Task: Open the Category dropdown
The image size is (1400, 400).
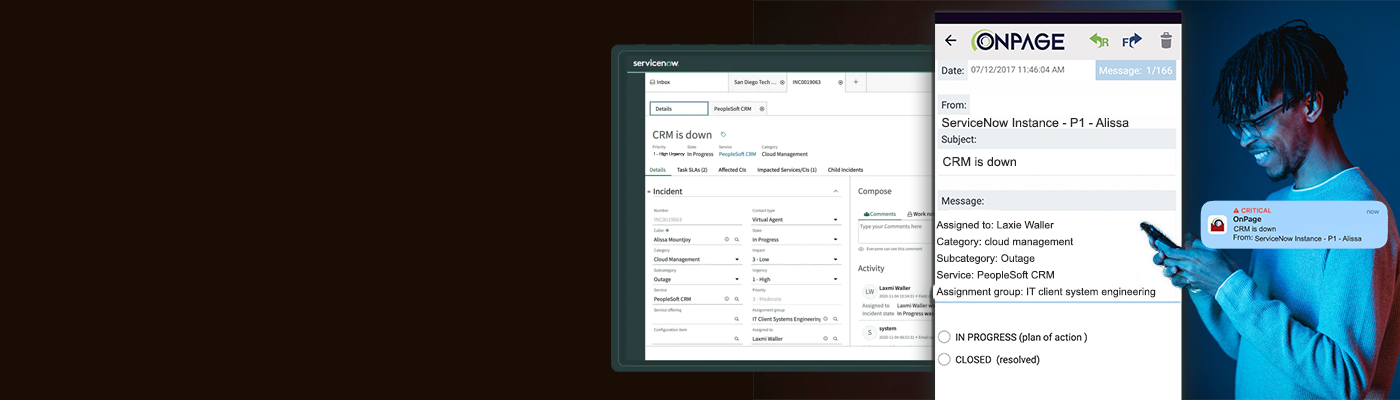Action: click(x=697, y=259)
